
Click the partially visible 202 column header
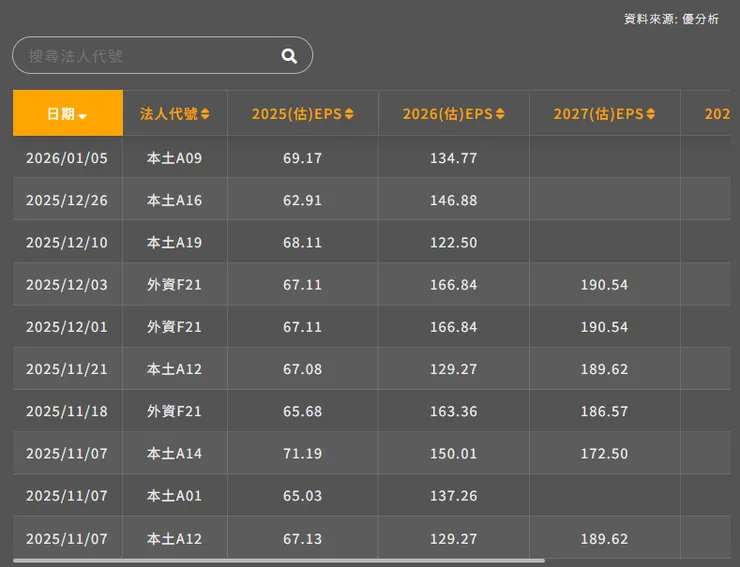click(x=717, y=114)
